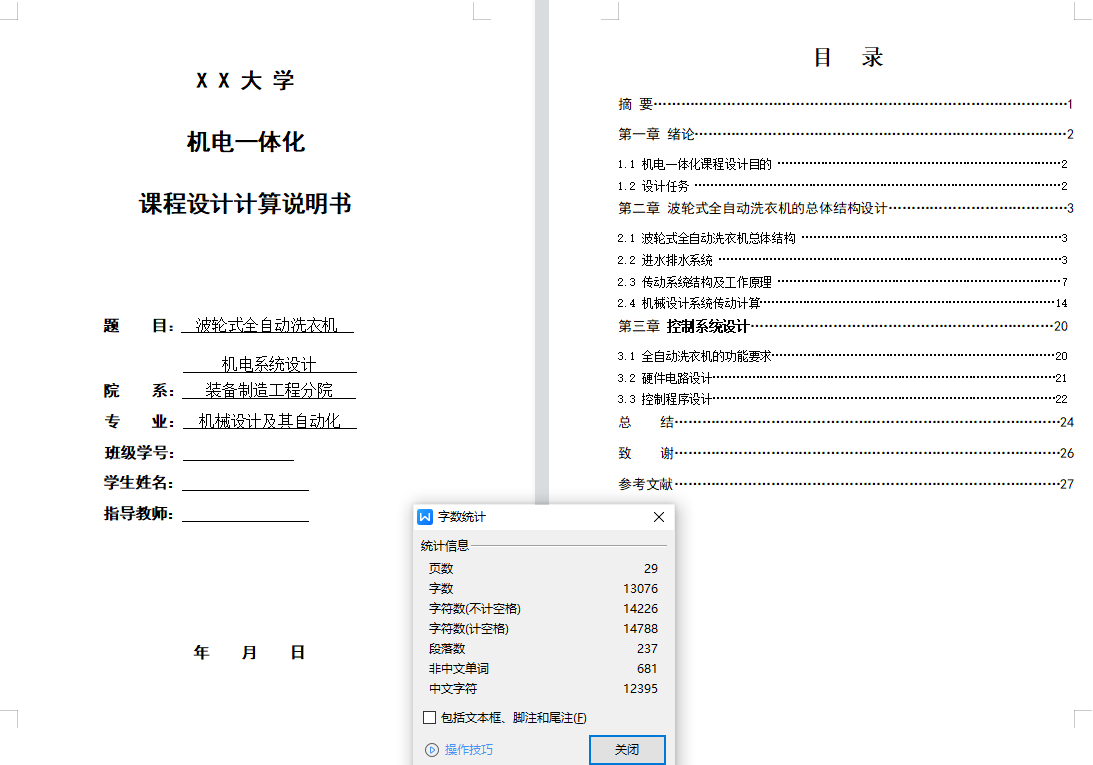Click the 波轮式全自动洗衣机 title field
The width and height of the screenshot is (1093, 765).
coord(267,325)
